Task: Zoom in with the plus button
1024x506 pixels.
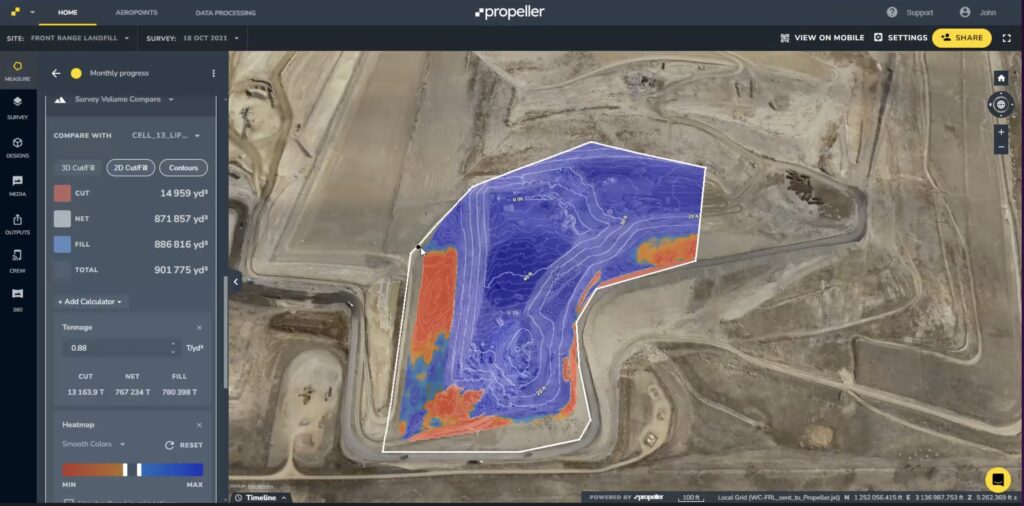Action: click(1000, 131)
